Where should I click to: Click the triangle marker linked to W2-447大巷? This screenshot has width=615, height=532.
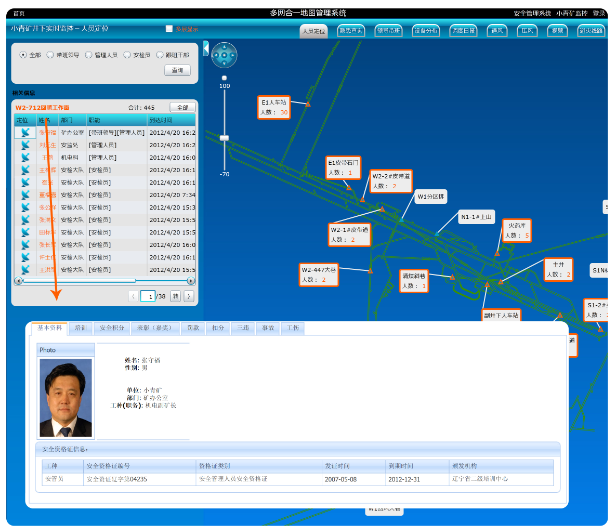coord(370,271)
